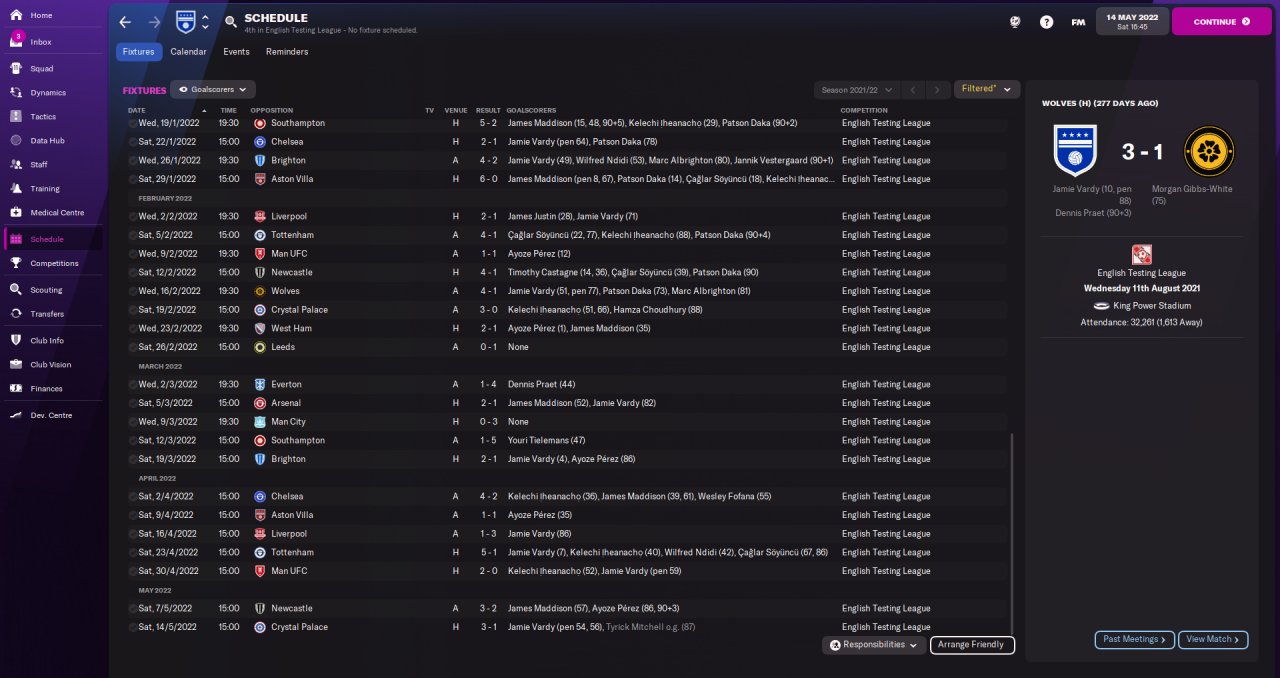Click Arrange Friendly button
The image size is (1280, 678).
click(x=972, y=645)
